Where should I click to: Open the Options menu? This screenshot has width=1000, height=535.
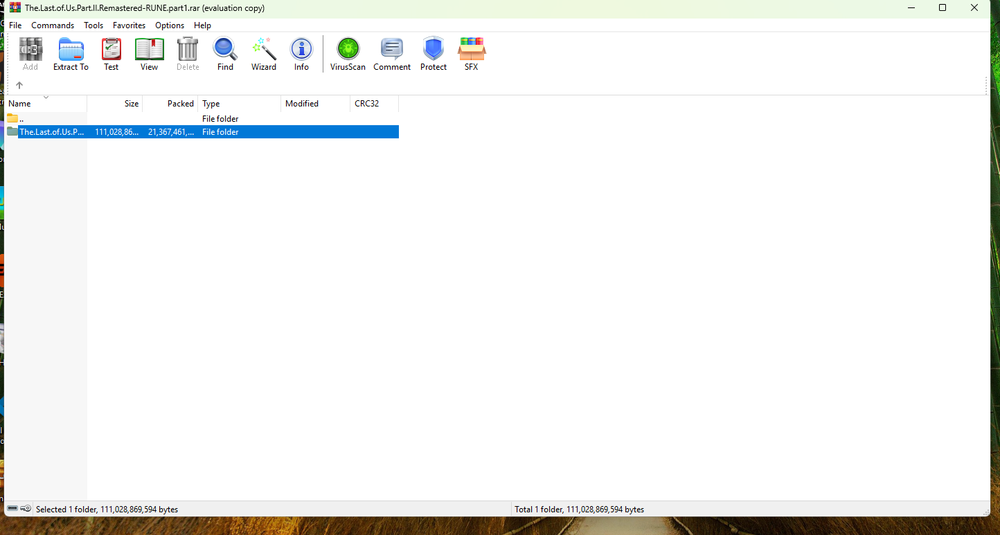tap(170, 26)
